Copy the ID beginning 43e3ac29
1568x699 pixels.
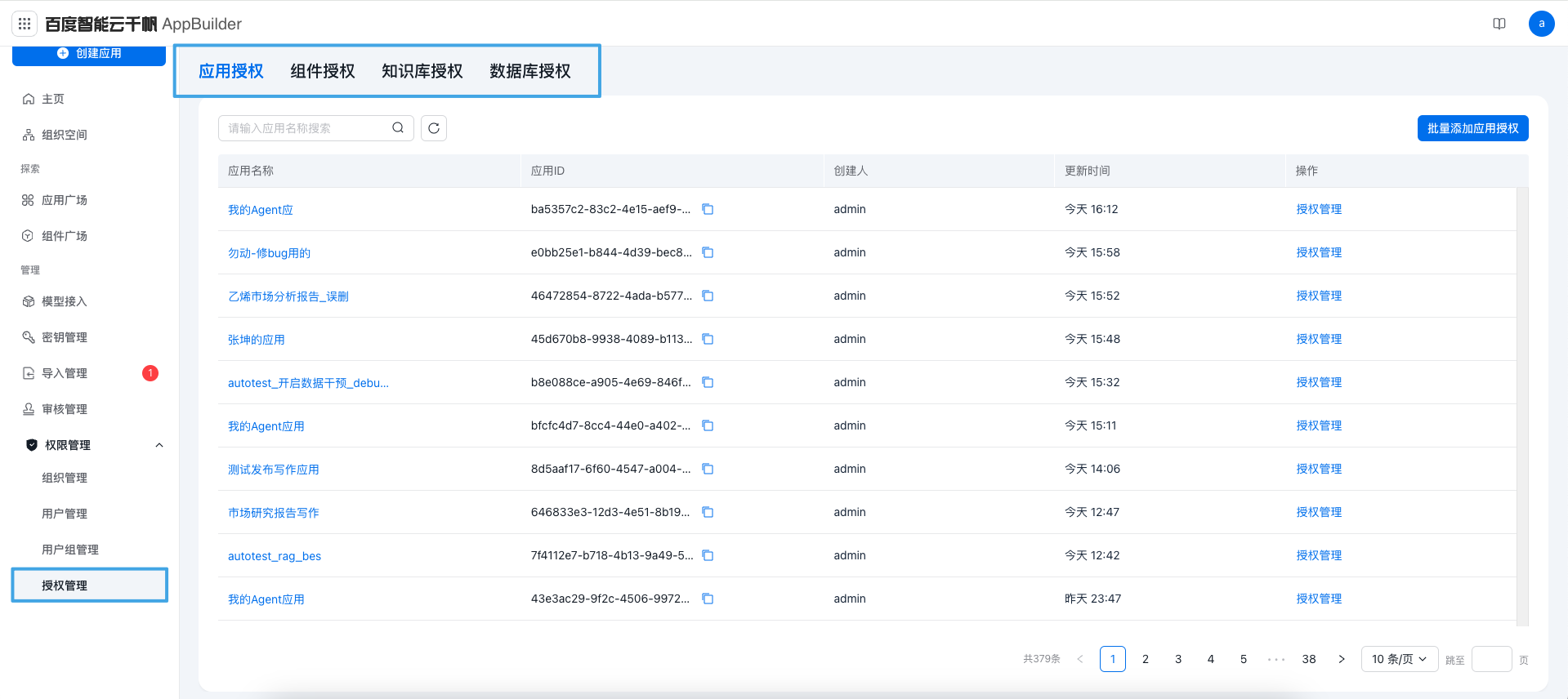[x=708, y=599]
